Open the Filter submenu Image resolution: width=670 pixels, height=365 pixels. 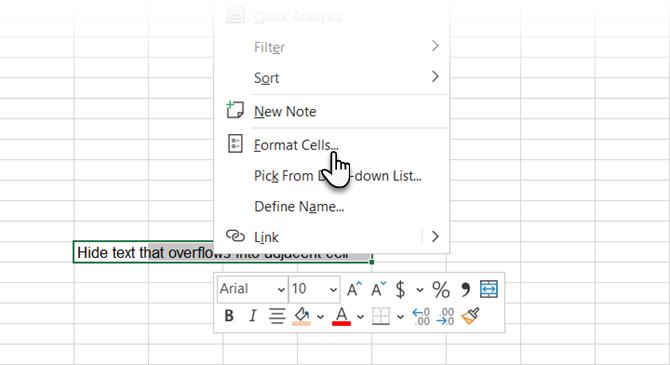point(332,47)
